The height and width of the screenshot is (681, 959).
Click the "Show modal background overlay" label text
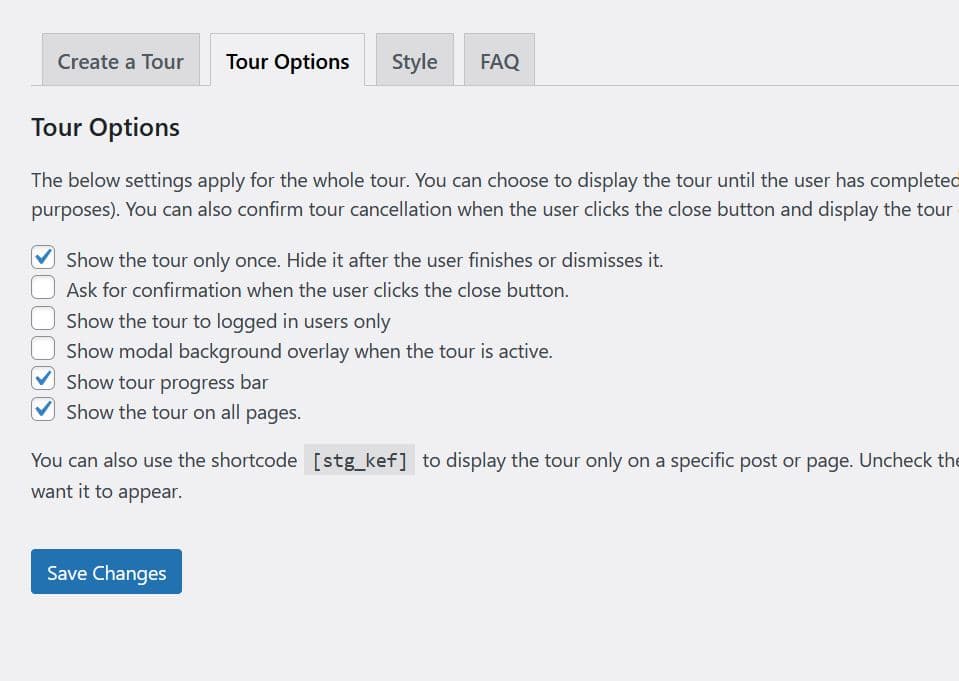click(x=309, y=351)
